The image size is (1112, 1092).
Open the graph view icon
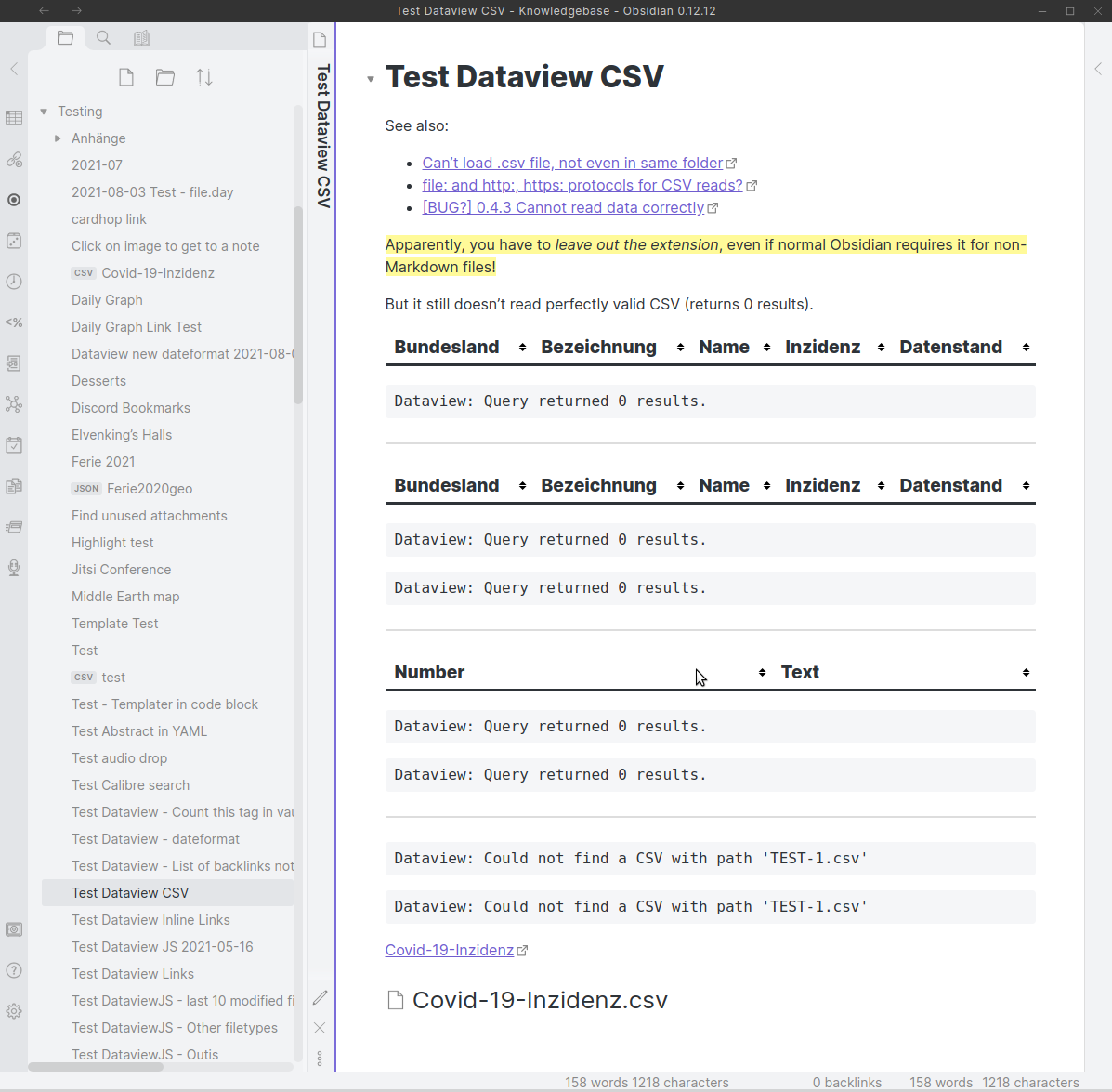click(14, 404)
